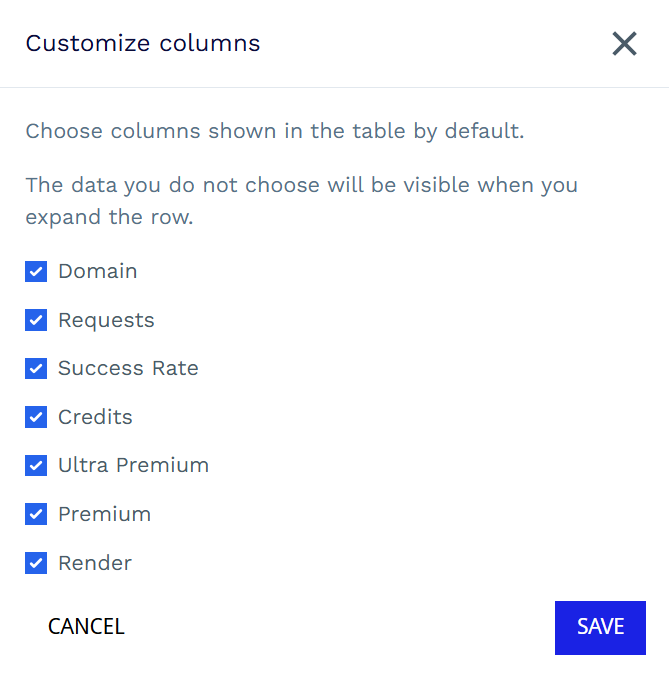The width and height of the screenshot is (669, 678).
Task: Toggle the Requests column checkbox
Action: (36, 320)
